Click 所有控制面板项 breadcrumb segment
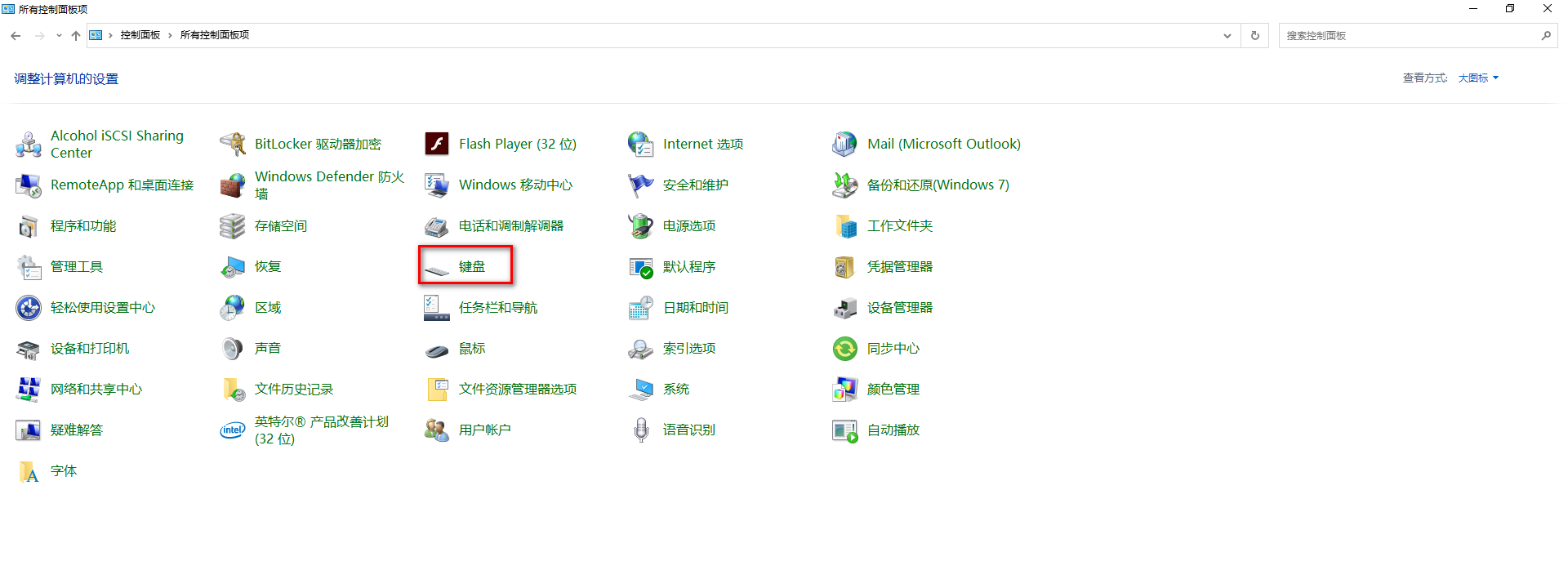1568x588 pixels. pyautogui.click(x=214, y=35)
